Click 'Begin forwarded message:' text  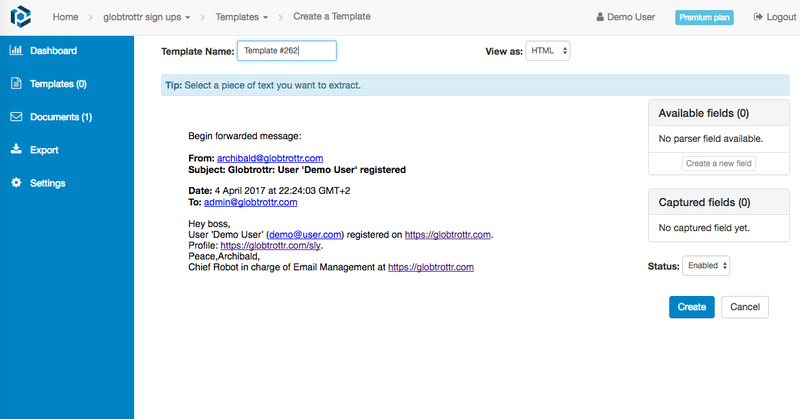tap(245, 136)
